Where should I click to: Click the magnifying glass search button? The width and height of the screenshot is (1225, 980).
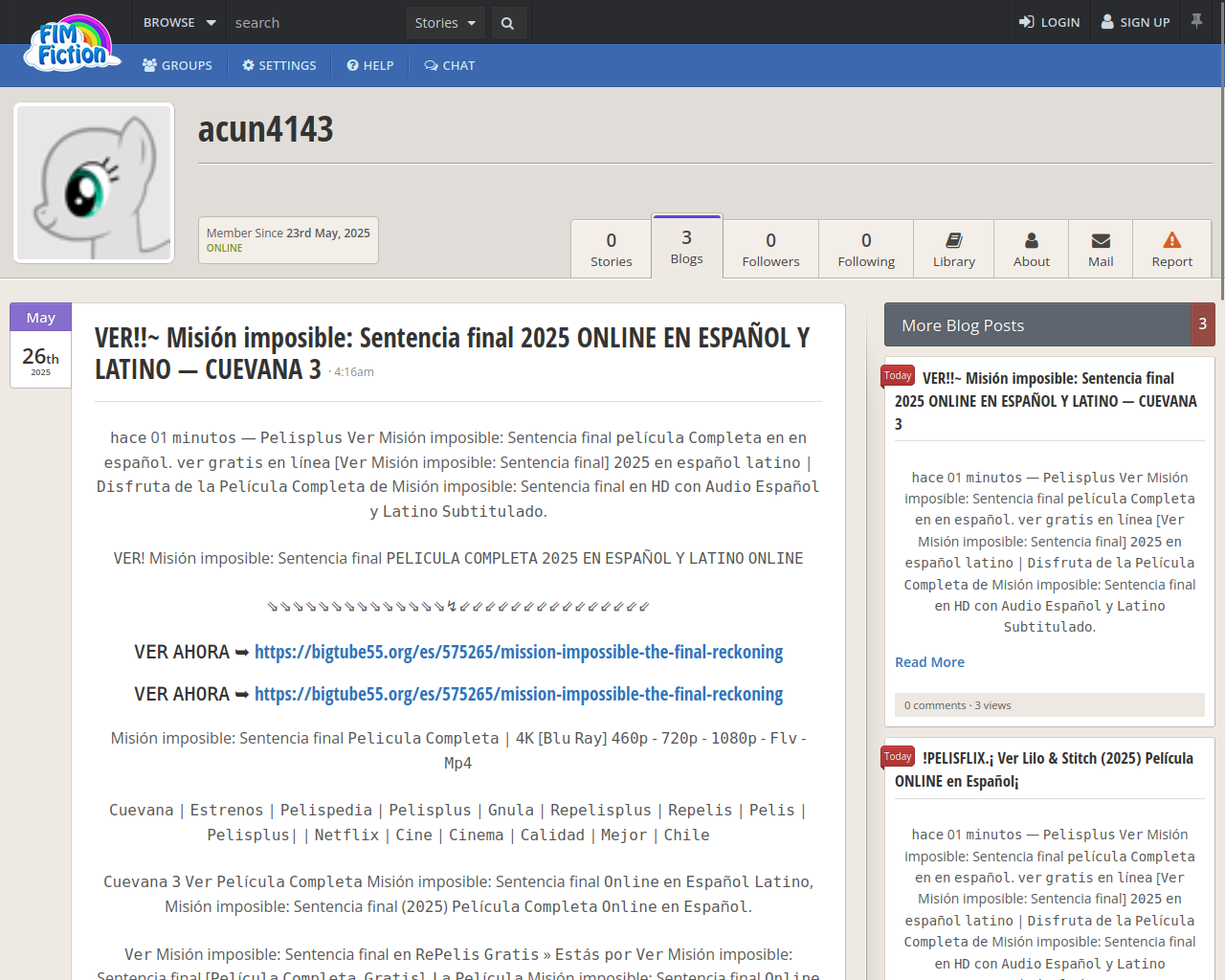(508, 23)
